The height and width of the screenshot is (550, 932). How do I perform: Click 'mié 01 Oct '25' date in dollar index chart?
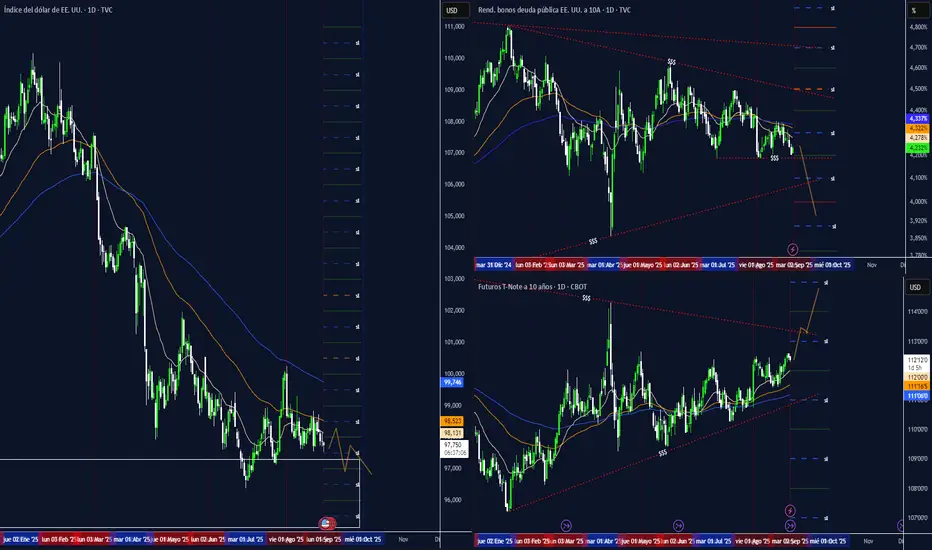(x=363, y=539)
